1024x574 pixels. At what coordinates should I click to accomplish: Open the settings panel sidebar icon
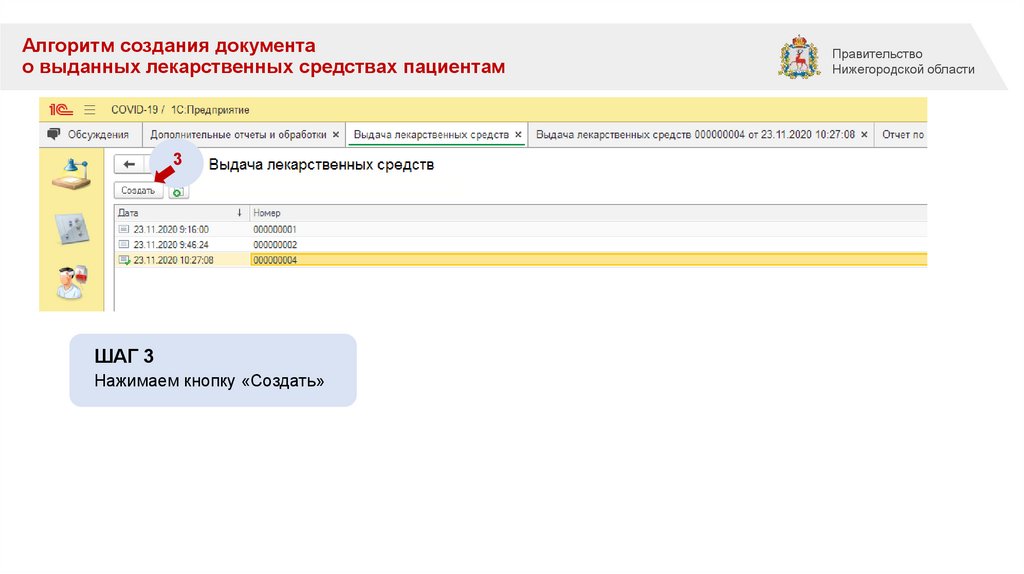(x=72, y=229)
